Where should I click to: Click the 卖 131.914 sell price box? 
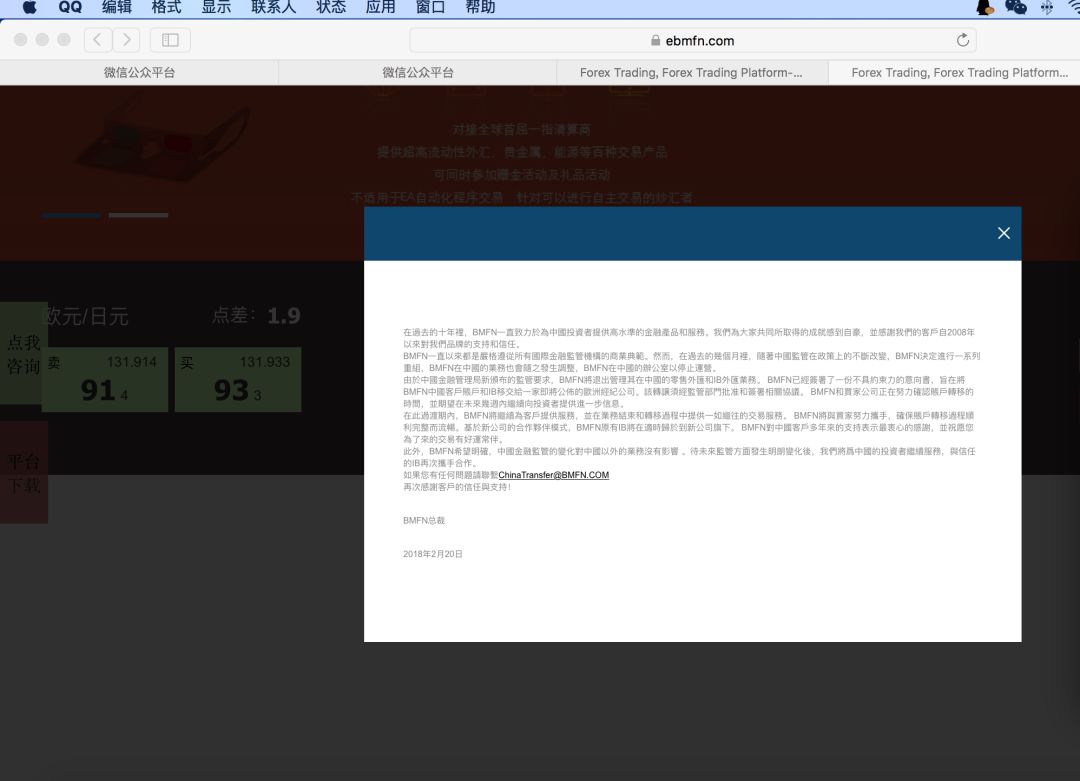[x=105, y=379]
